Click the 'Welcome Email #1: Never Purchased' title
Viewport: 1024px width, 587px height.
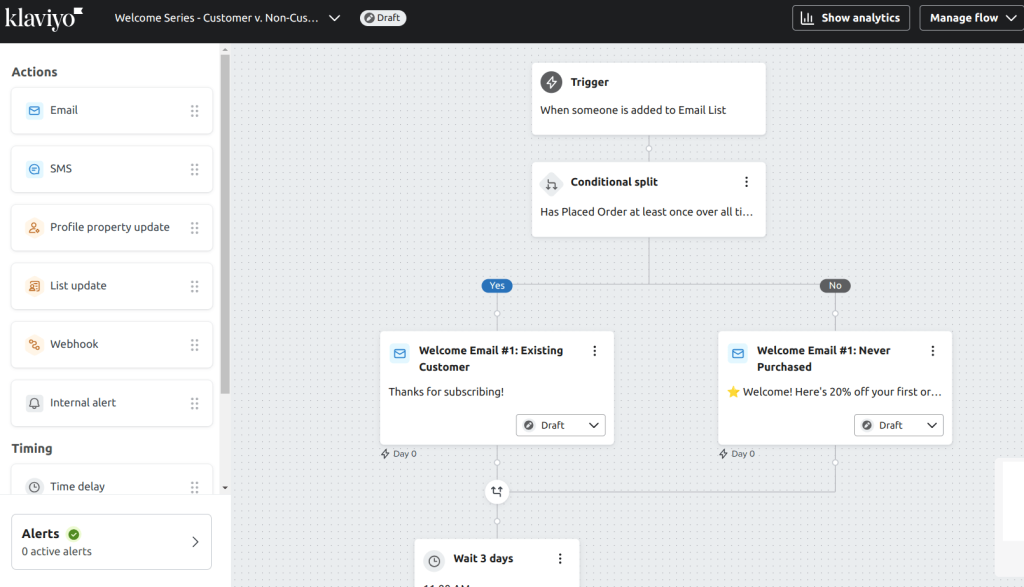(x=824, y=358)
